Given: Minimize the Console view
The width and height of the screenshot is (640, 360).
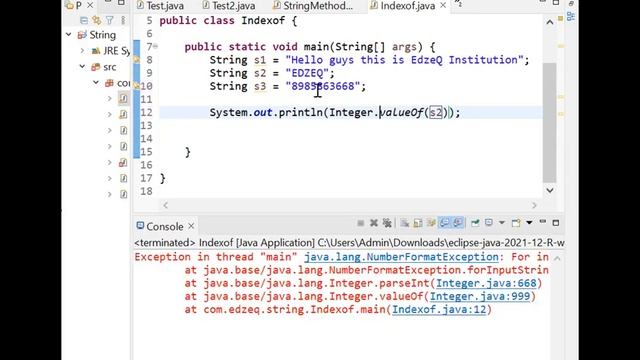Looking at the screenshot, I should (x=542, y=222).
